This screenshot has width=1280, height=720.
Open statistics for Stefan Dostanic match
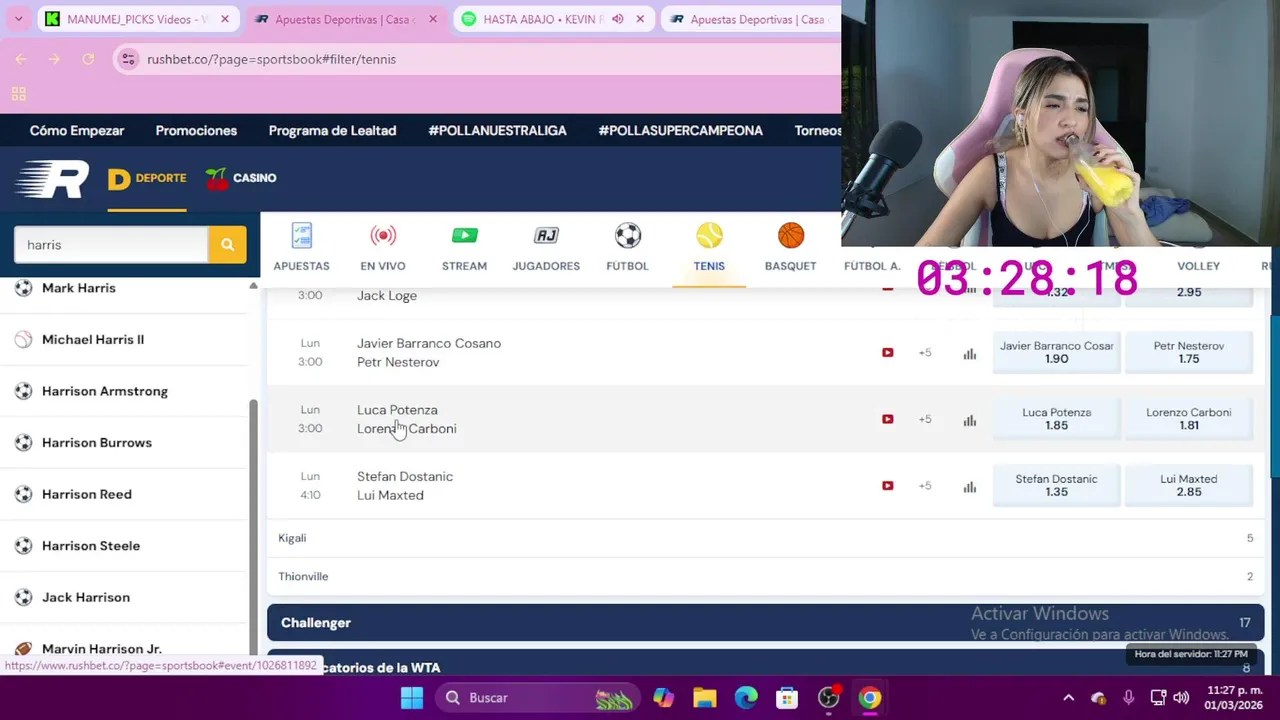(x=969, y=487)
